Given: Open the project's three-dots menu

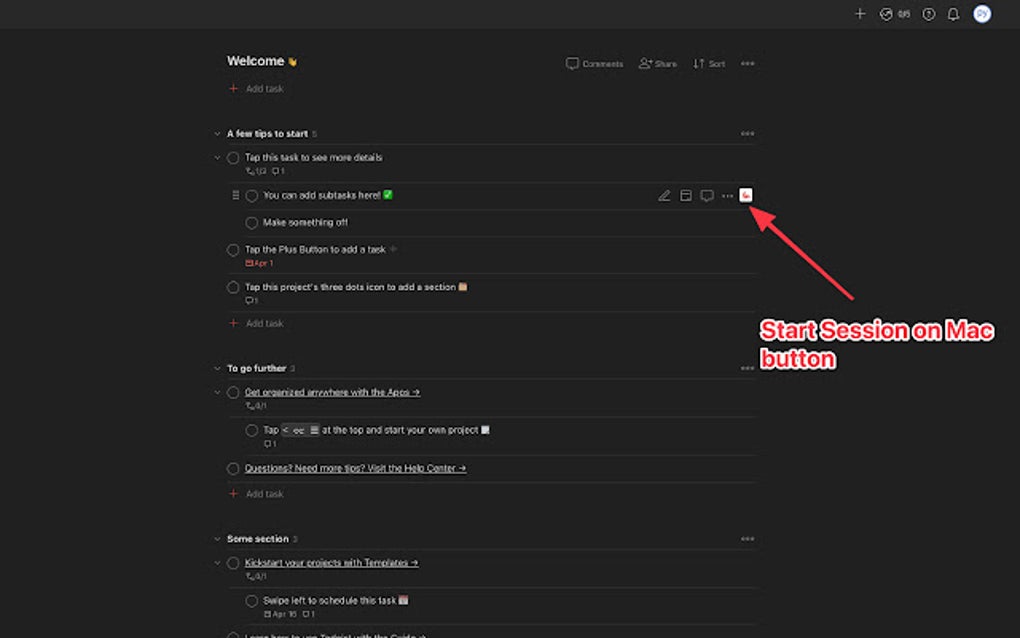Looking at the screenshot, I should pos(747,63).
